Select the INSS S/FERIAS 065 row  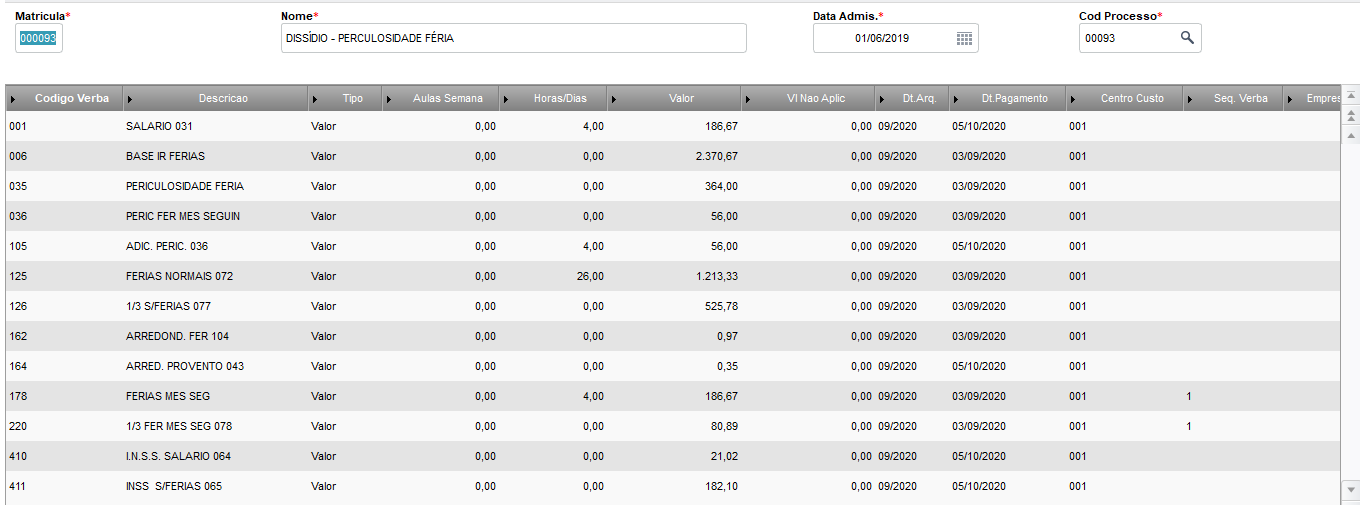672,486
